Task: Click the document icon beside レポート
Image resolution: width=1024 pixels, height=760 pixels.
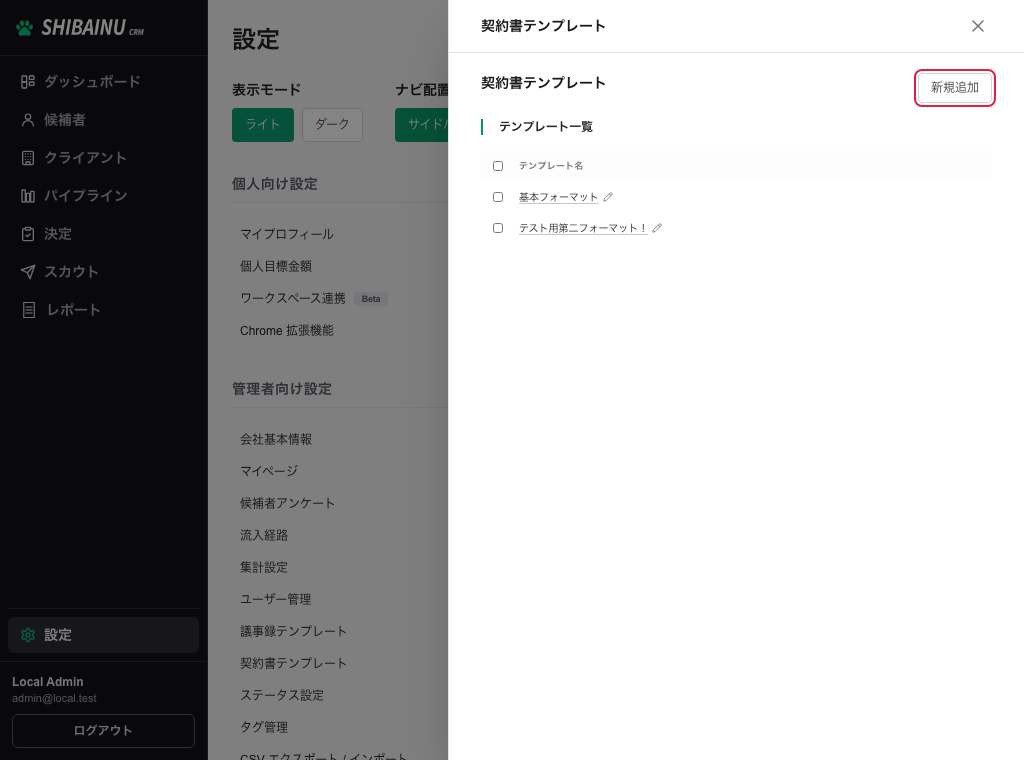Action: pos(29,309)
